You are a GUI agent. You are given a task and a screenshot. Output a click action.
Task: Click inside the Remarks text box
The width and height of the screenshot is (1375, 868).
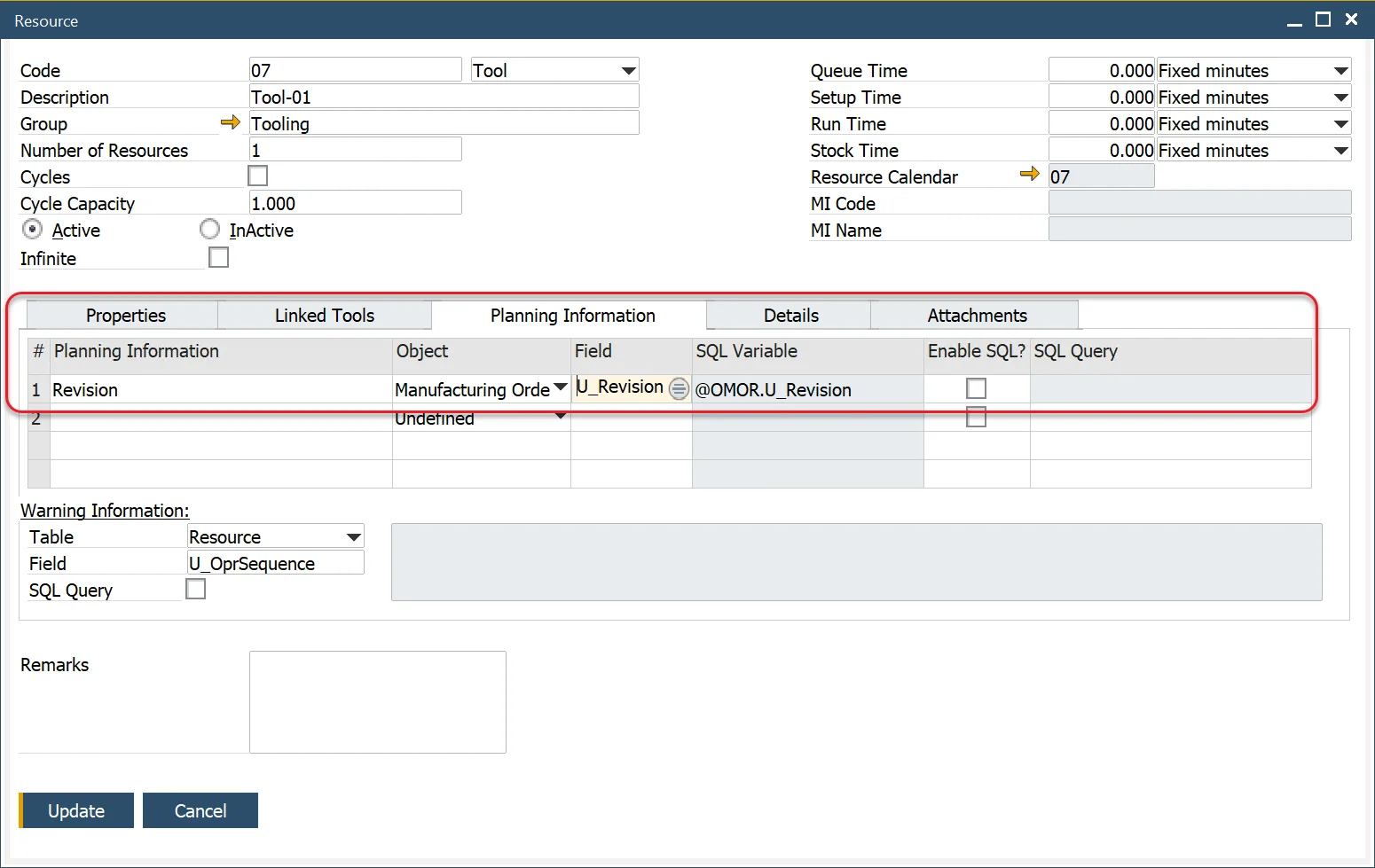[x=377, y=700]
